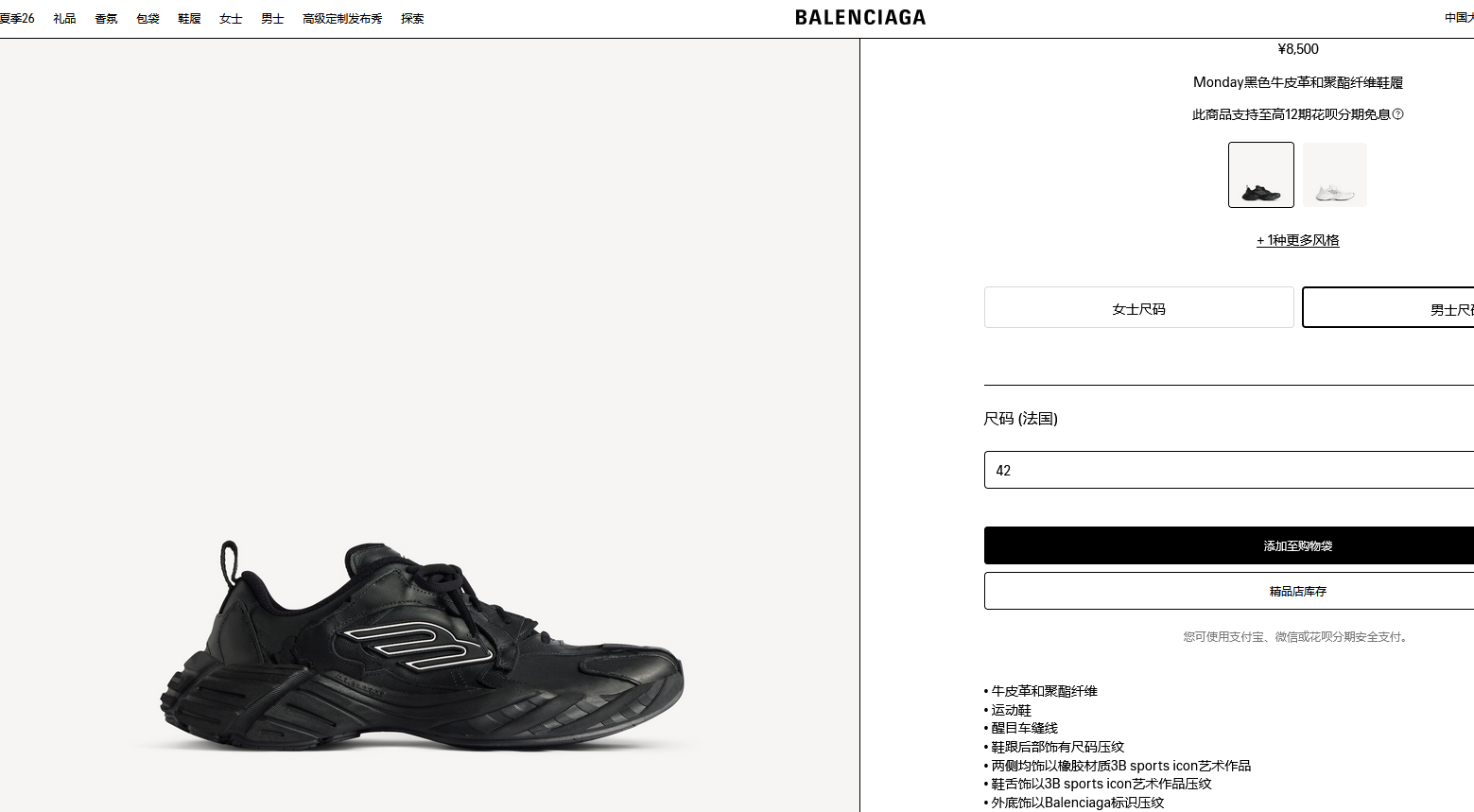Open the 香氛 menu item

click(x=106, y=19)
